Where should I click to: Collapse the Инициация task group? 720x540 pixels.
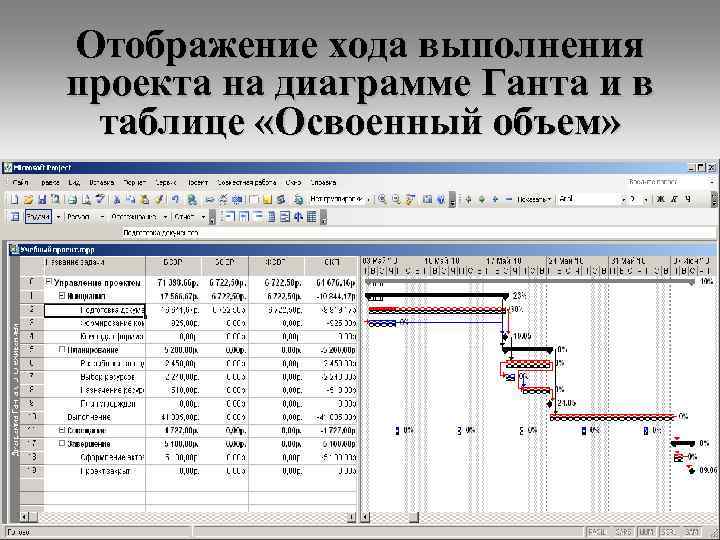point(62,296)
